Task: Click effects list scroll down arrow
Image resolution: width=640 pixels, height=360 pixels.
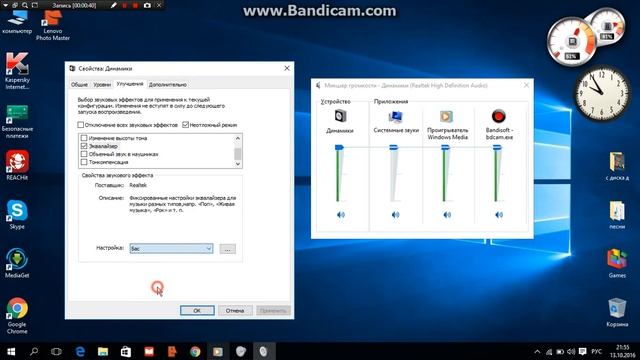Action: [x=238, y=163]
